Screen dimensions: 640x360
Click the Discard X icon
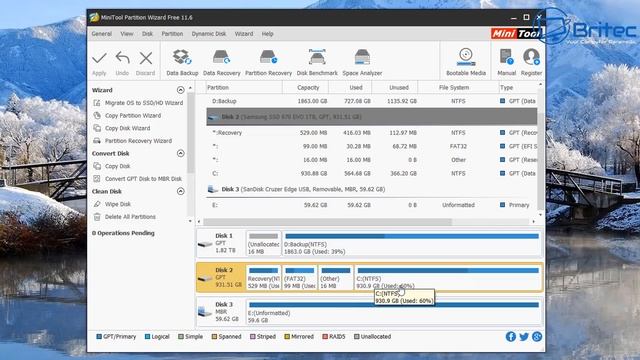(145, 58)
